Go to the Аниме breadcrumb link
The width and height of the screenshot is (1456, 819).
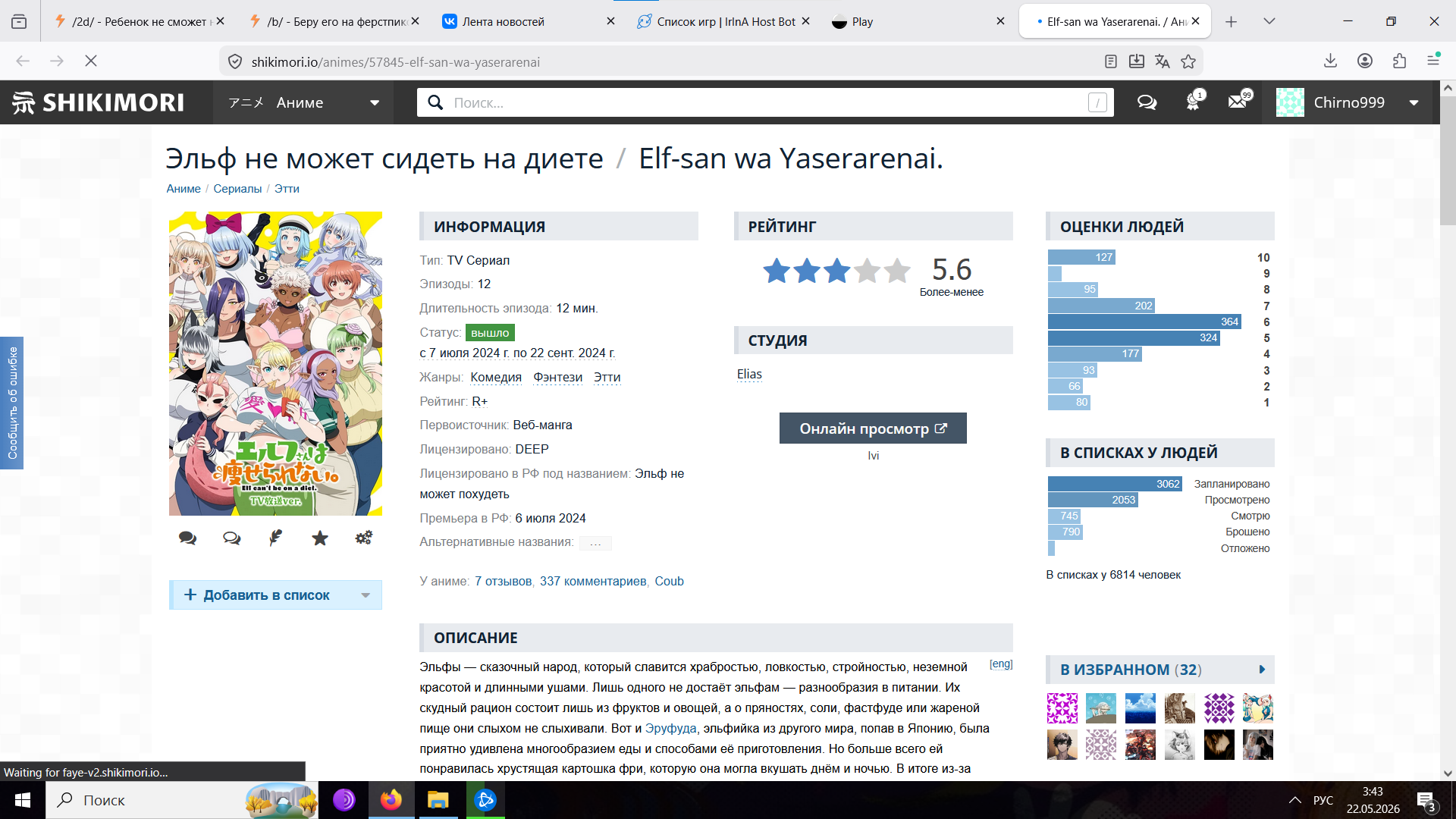[x=184, y=188]
